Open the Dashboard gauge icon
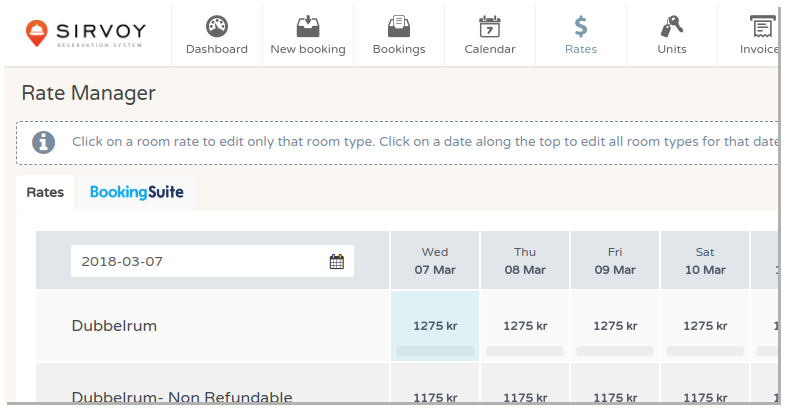Image resolution: width=790 pixels, height=417 pixels. point(217,26)
